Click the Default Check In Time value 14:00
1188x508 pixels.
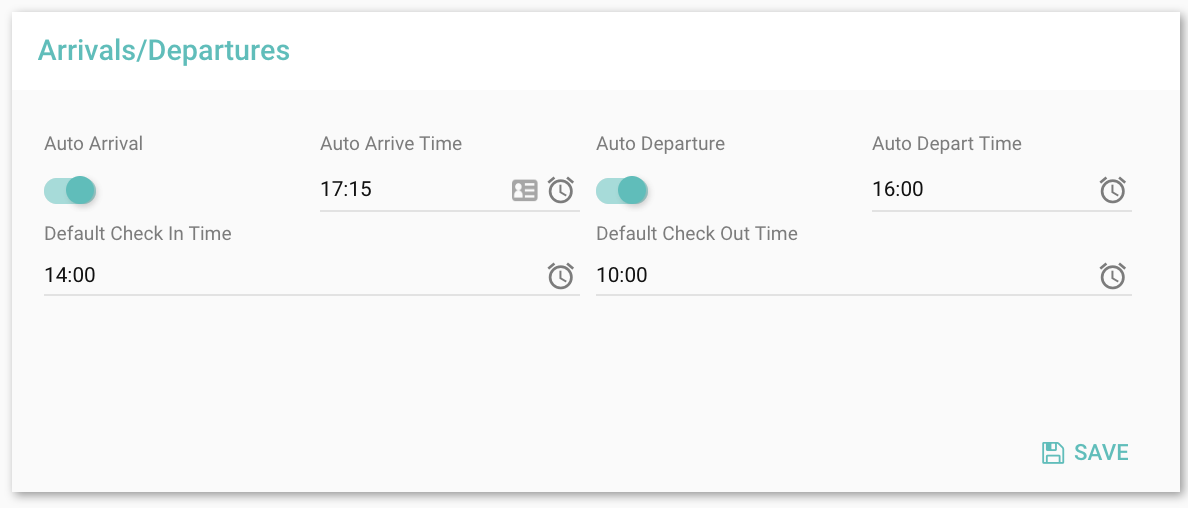click(x=70, y=275)
